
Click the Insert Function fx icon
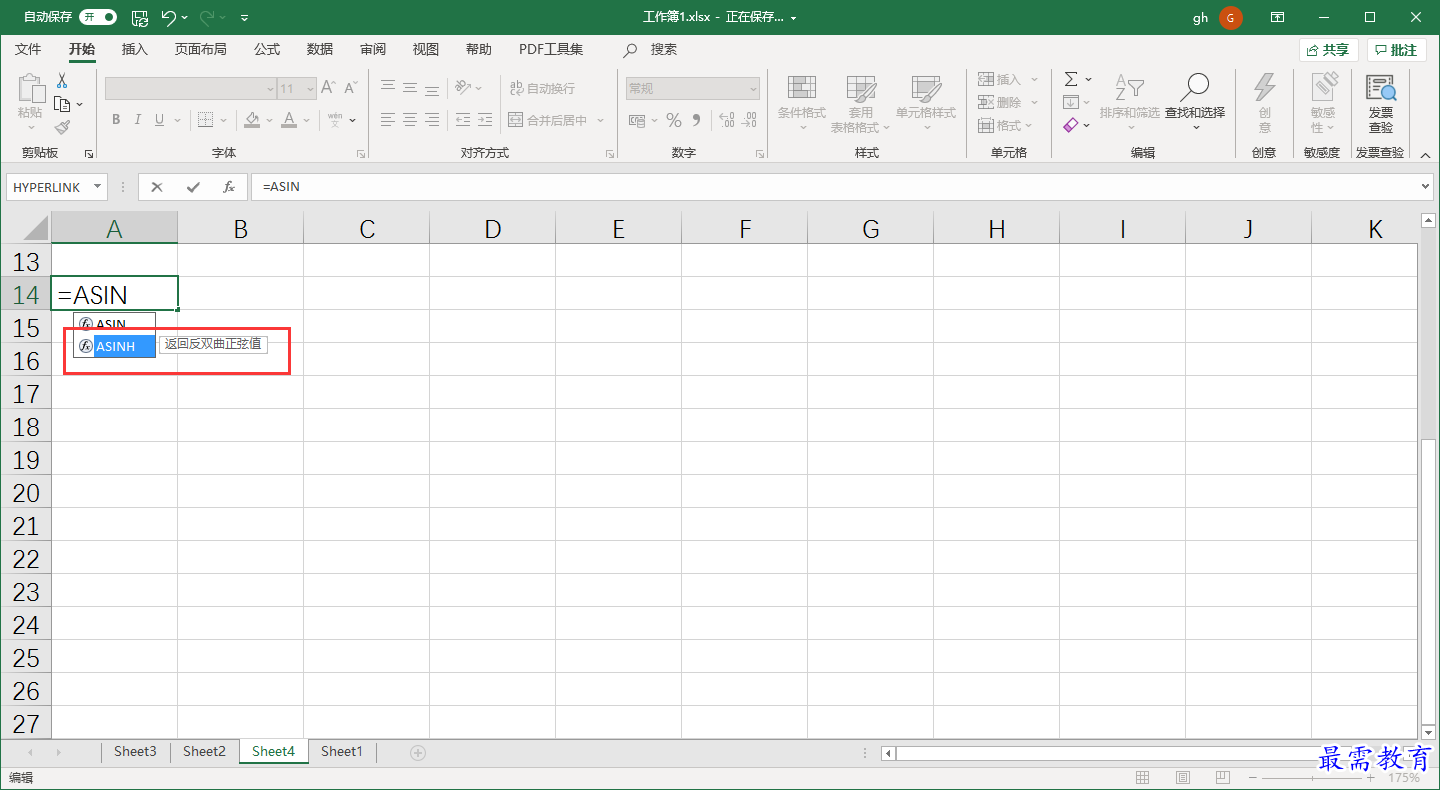229,187
